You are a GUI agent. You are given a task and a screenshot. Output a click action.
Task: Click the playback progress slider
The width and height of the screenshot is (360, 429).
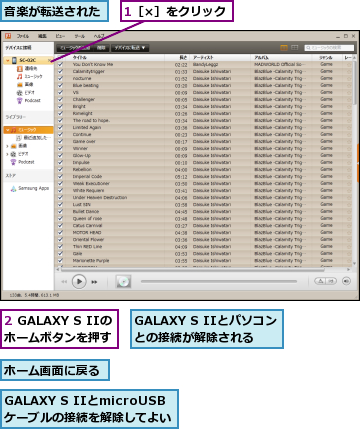coord(219,281)
